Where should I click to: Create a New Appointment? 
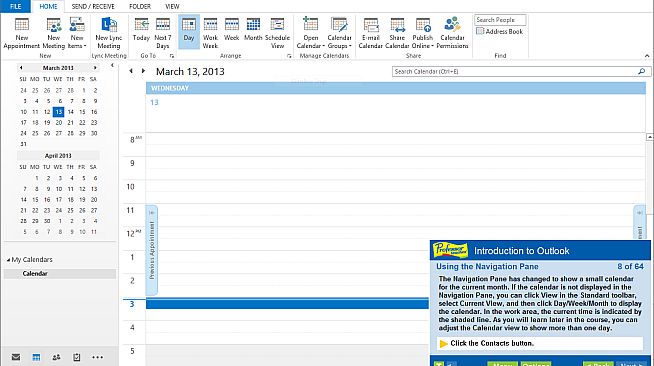(x=22, y=33)
